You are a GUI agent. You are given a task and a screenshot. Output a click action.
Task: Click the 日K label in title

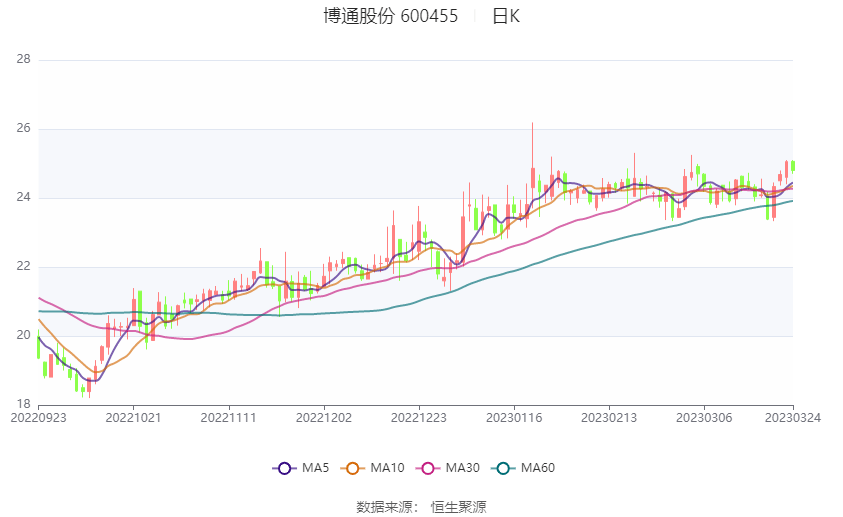[x=506, y=16]
